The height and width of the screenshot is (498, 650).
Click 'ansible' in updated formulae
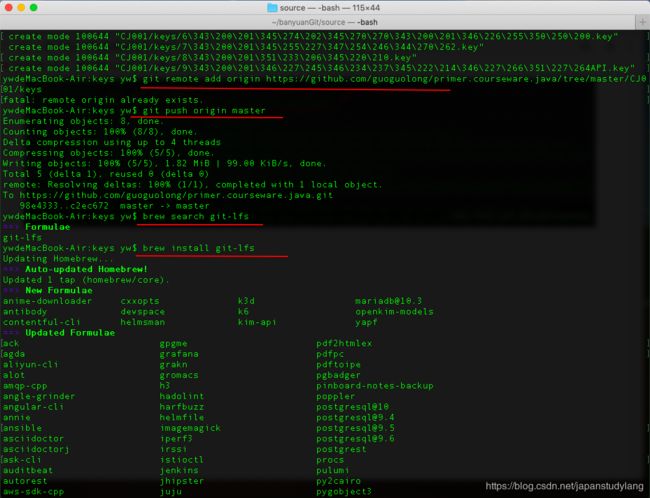pyautogui.click(x=22, y=428)
